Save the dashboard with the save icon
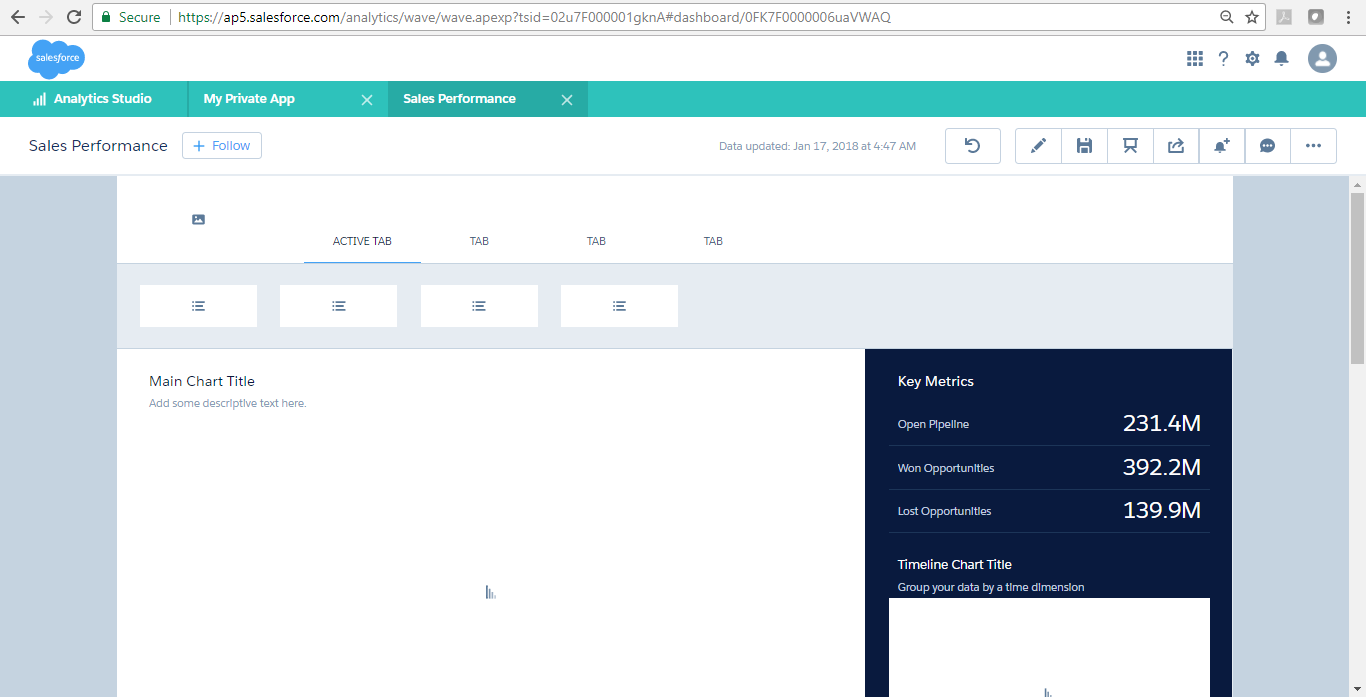1366x697 pixels. [x=1084, y=145]
